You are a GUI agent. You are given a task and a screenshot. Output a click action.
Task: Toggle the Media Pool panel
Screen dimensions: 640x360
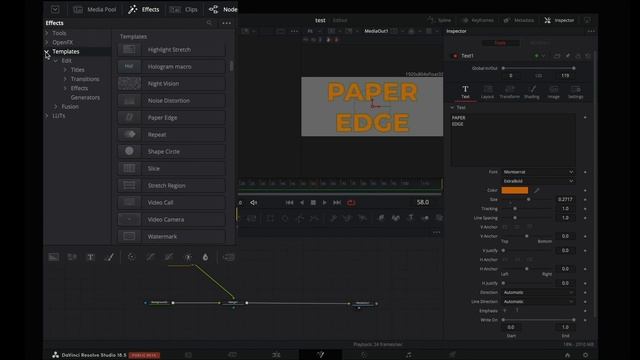pos(95,9)
